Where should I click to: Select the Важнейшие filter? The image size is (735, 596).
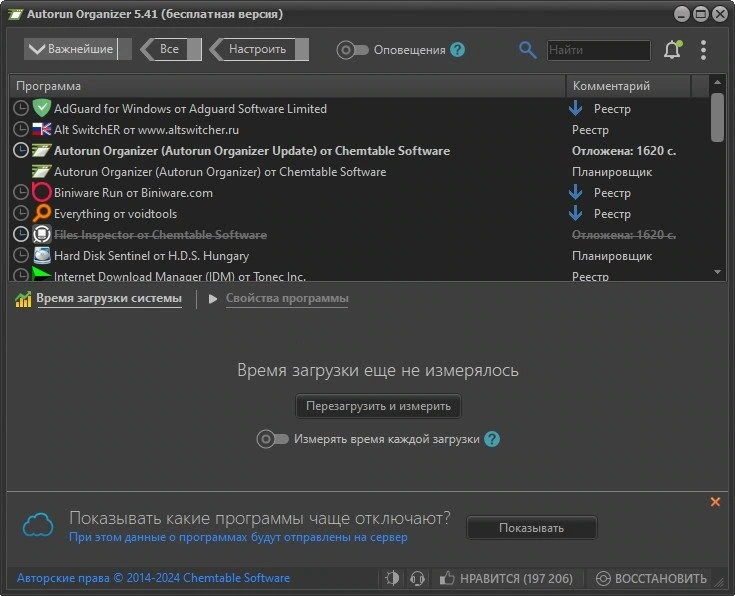(x=77, y=49)
